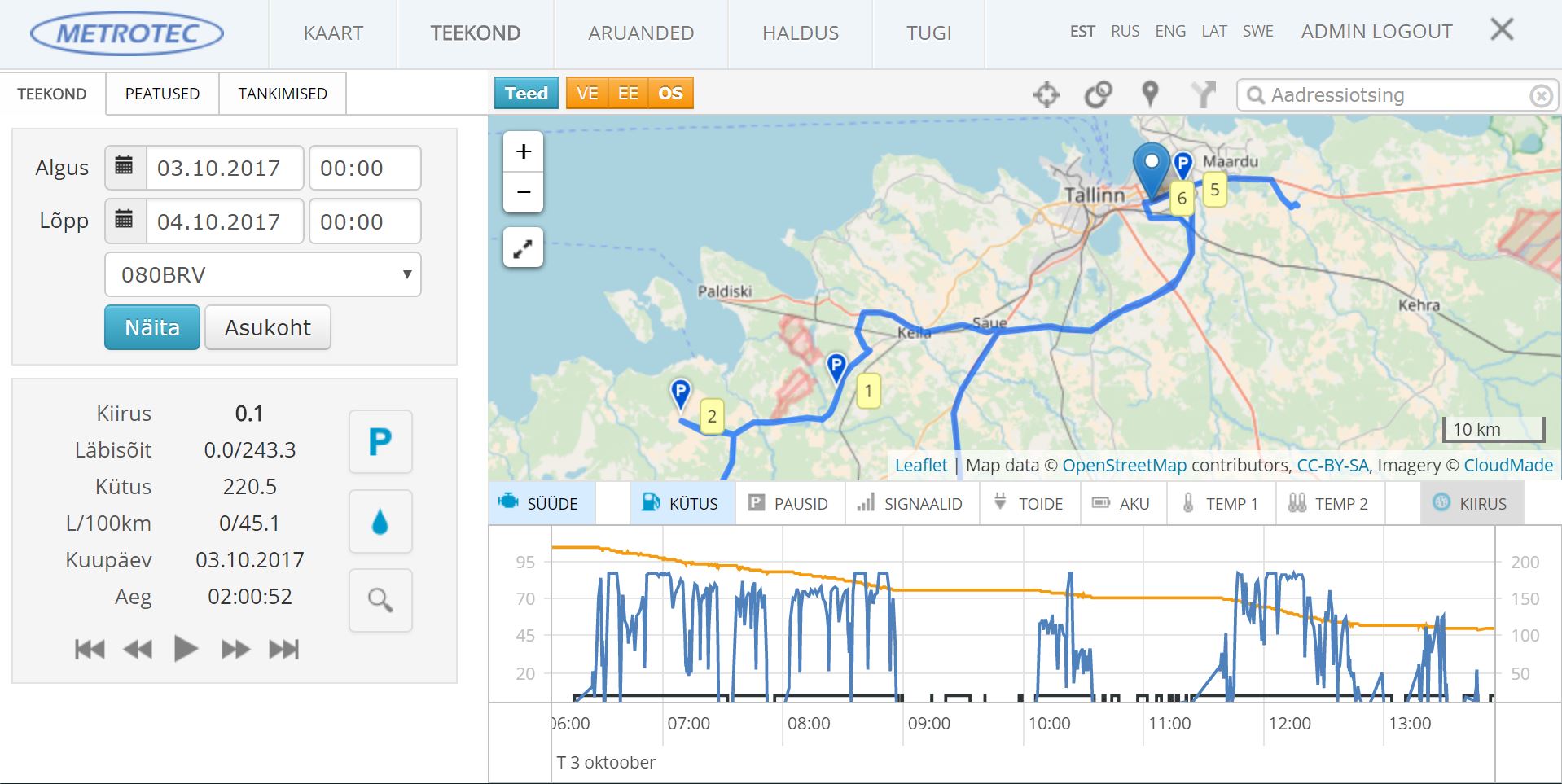Click the fuel droplet icon button
This screenshot has width=1562, height=784.
380,522
